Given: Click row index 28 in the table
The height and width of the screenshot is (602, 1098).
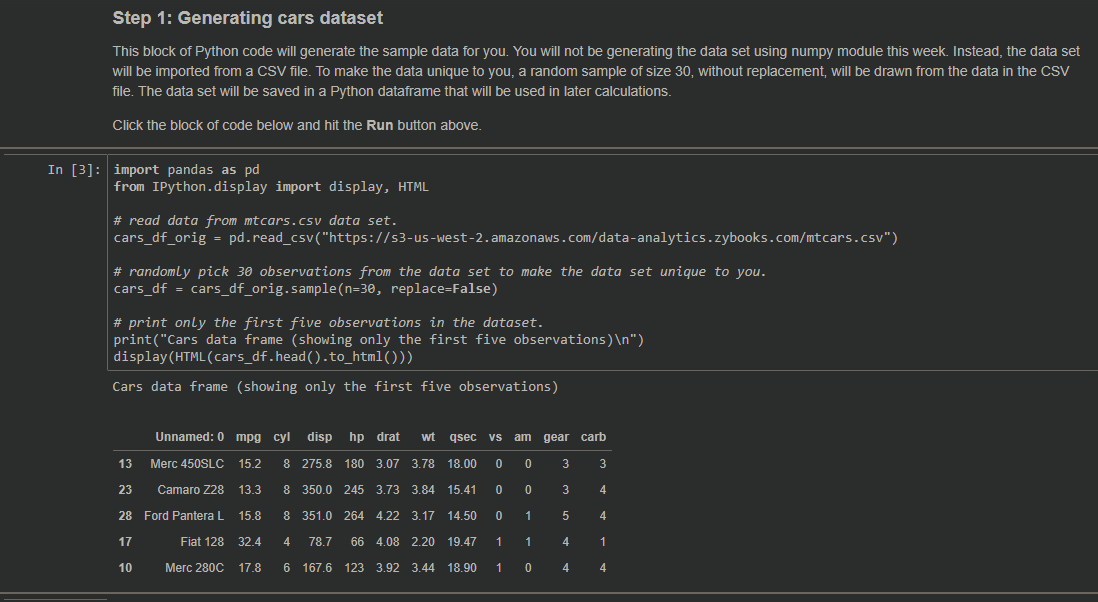Looking at the screenshot, I should [x=125, y=516].
